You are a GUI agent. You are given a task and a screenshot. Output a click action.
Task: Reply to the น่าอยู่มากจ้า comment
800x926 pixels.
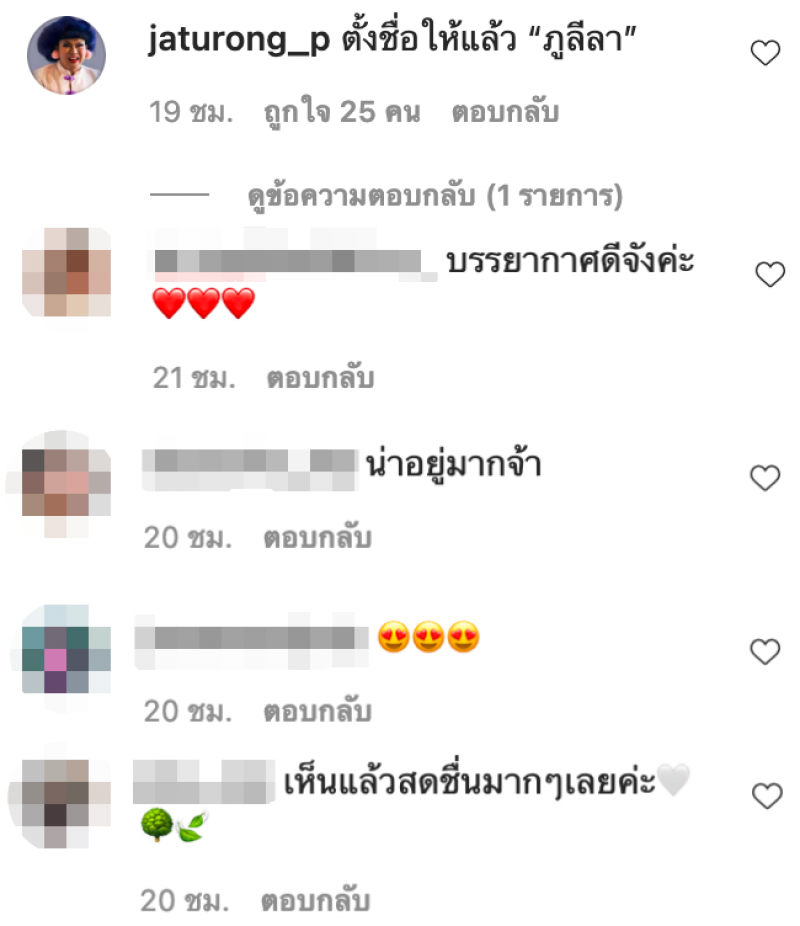click(x=317, y=538)
